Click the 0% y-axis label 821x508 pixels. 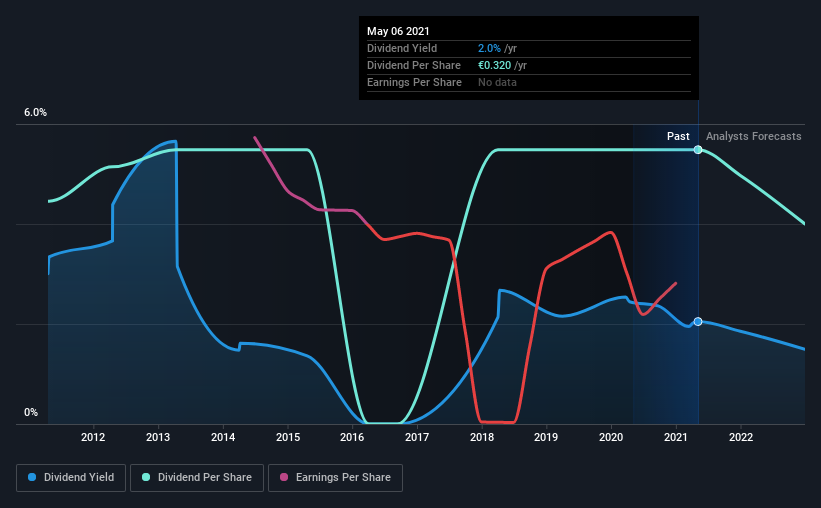pos(31,413)
